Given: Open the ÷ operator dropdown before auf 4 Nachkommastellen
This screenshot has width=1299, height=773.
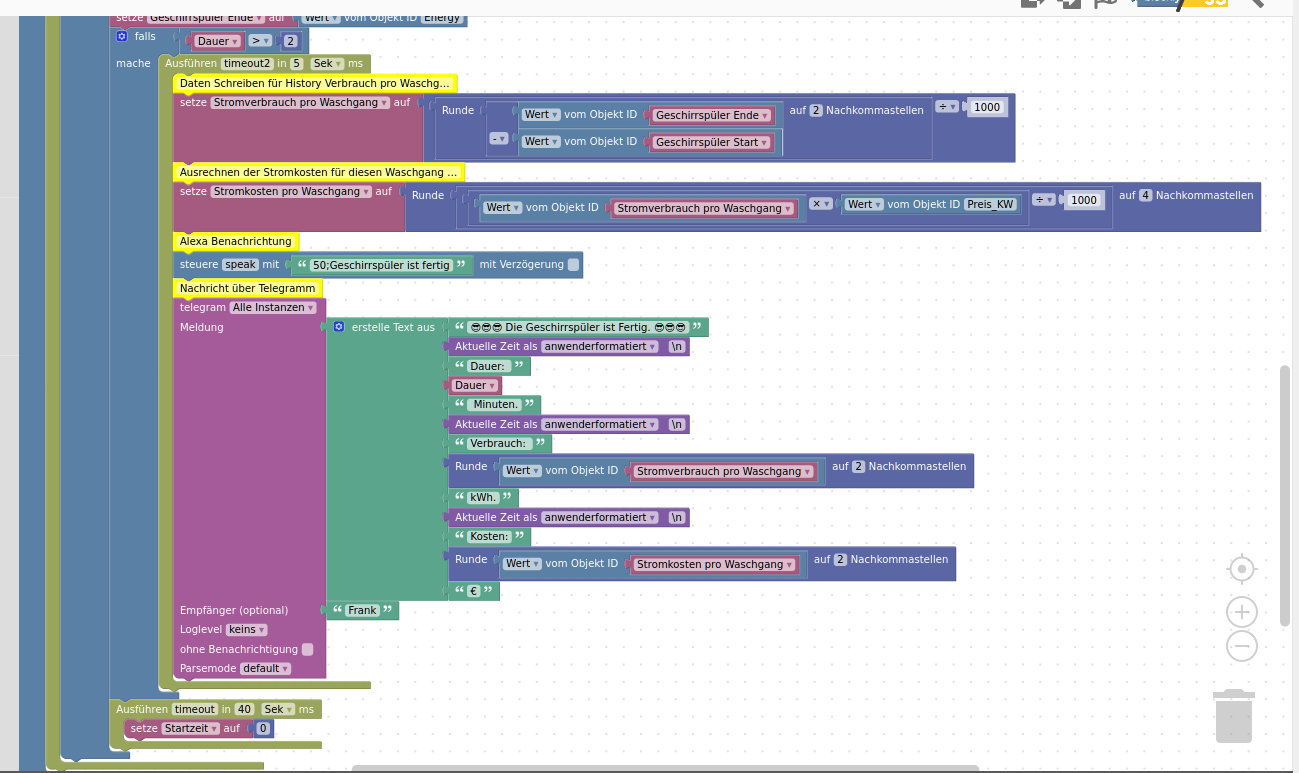Looking at the screenshot, I should click(1045, 199).
